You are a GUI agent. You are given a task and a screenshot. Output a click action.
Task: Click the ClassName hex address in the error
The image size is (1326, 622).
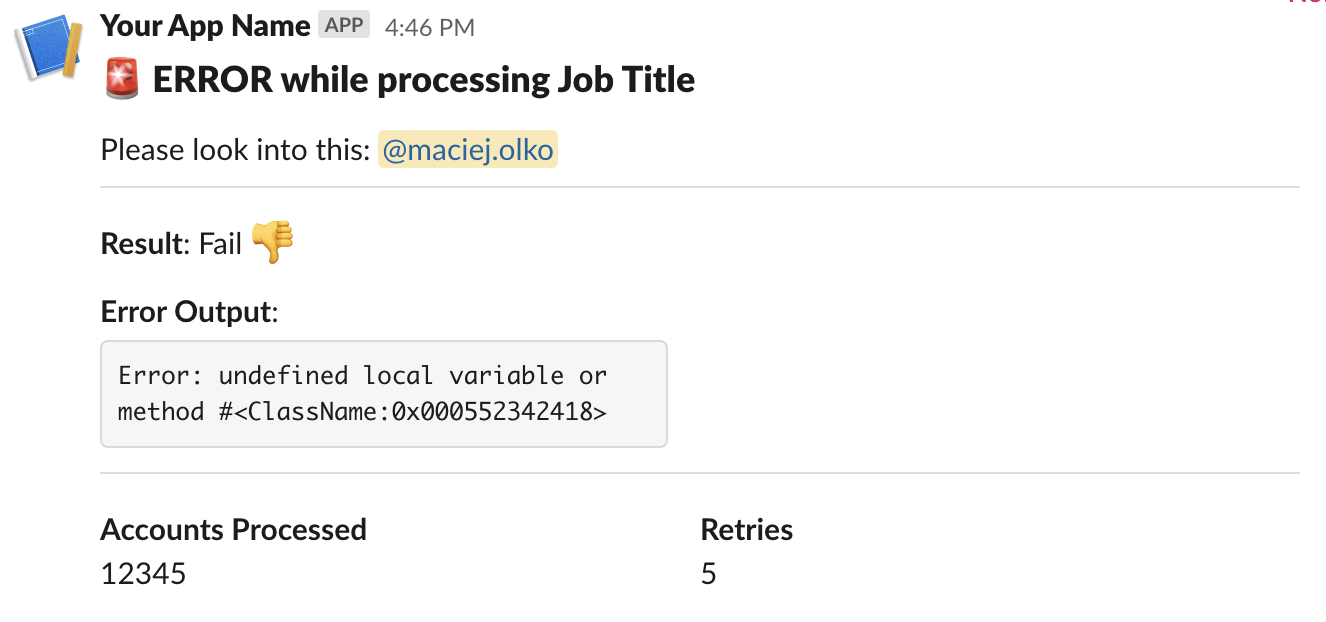[510, 411]
